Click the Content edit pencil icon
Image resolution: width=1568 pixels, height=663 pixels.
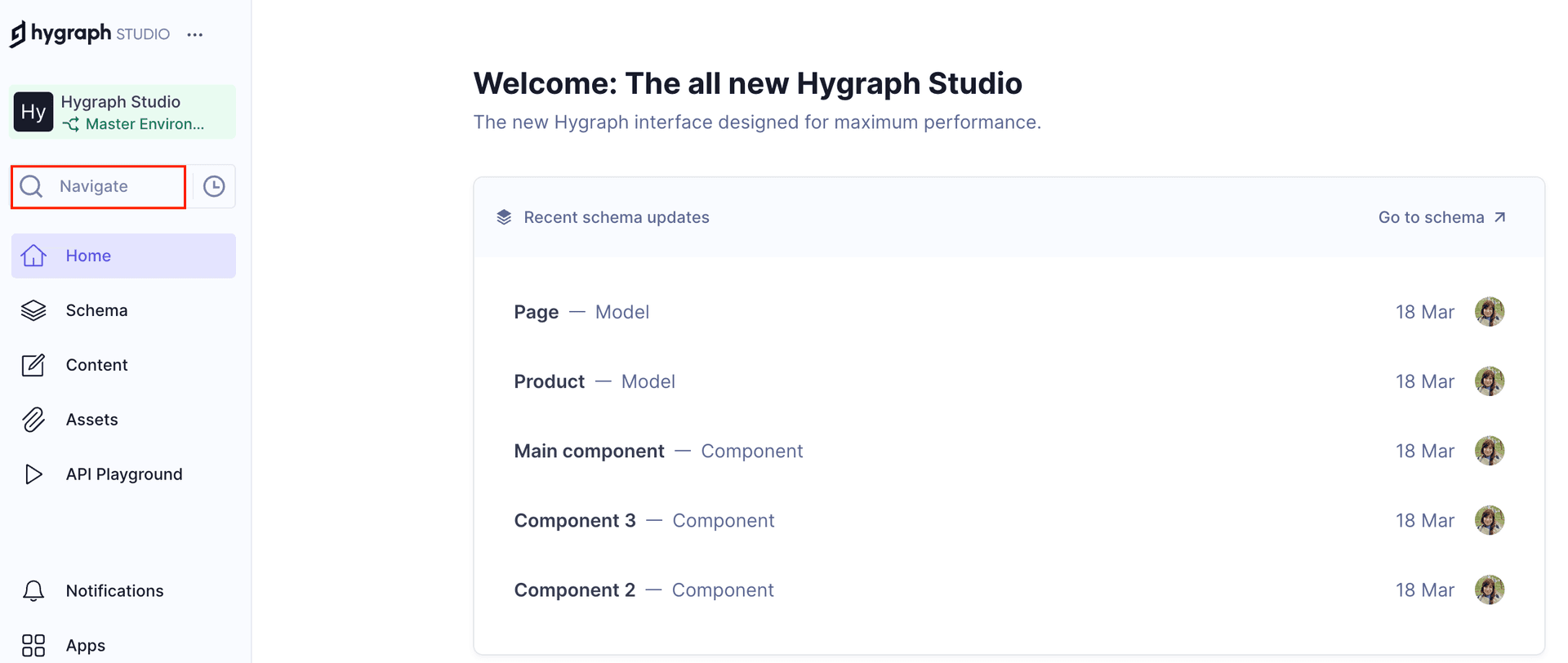click(x=33, y=365)
